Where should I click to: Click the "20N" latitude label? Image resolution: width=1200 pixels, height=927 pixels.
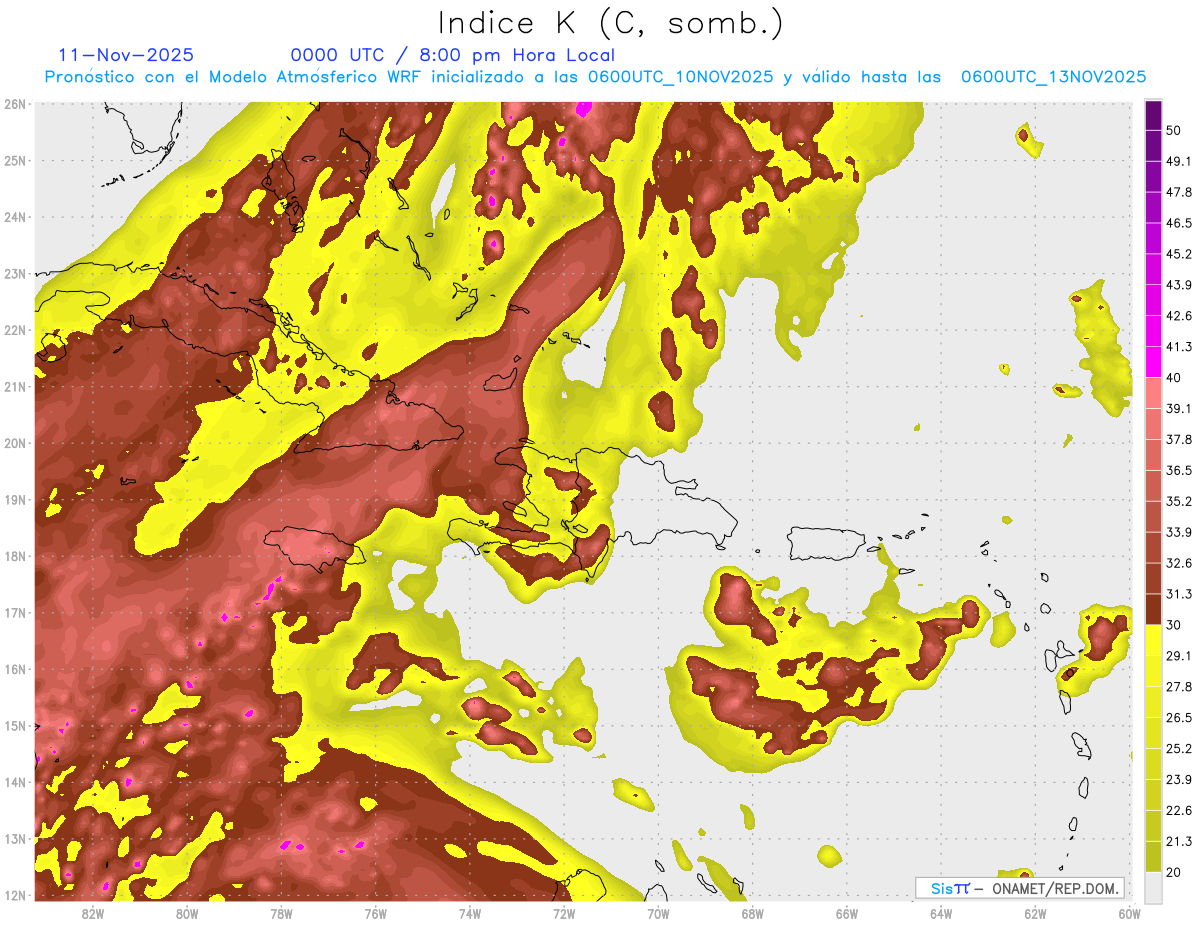(15, 443)
